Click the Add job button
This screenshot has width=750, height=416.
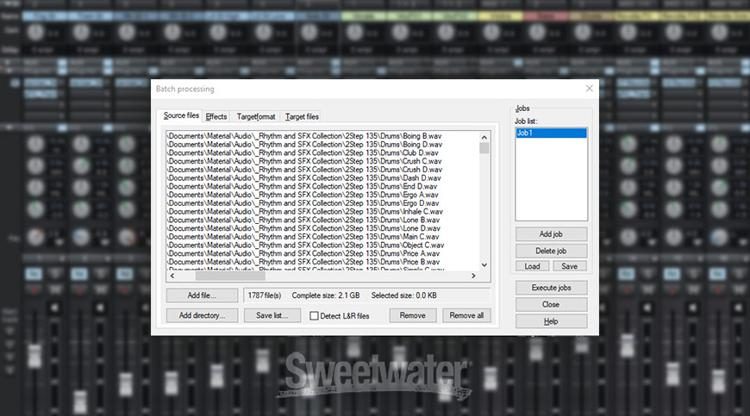[550, 233]
